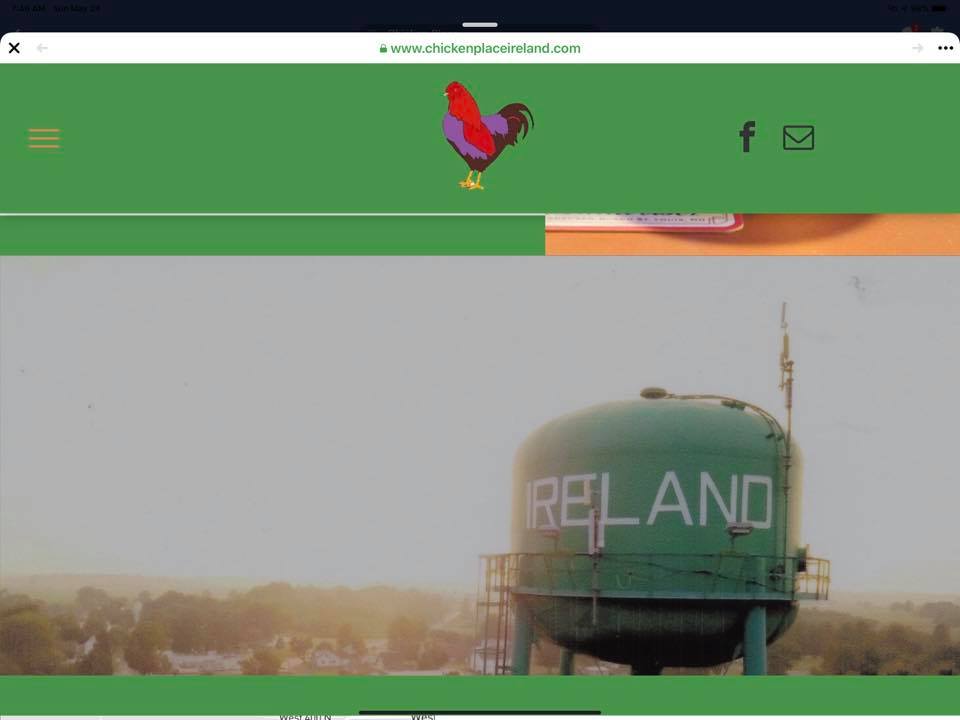The image size is (960, 720).
Task: Close the in-app browser with X
Action: [x=14, y=48]
